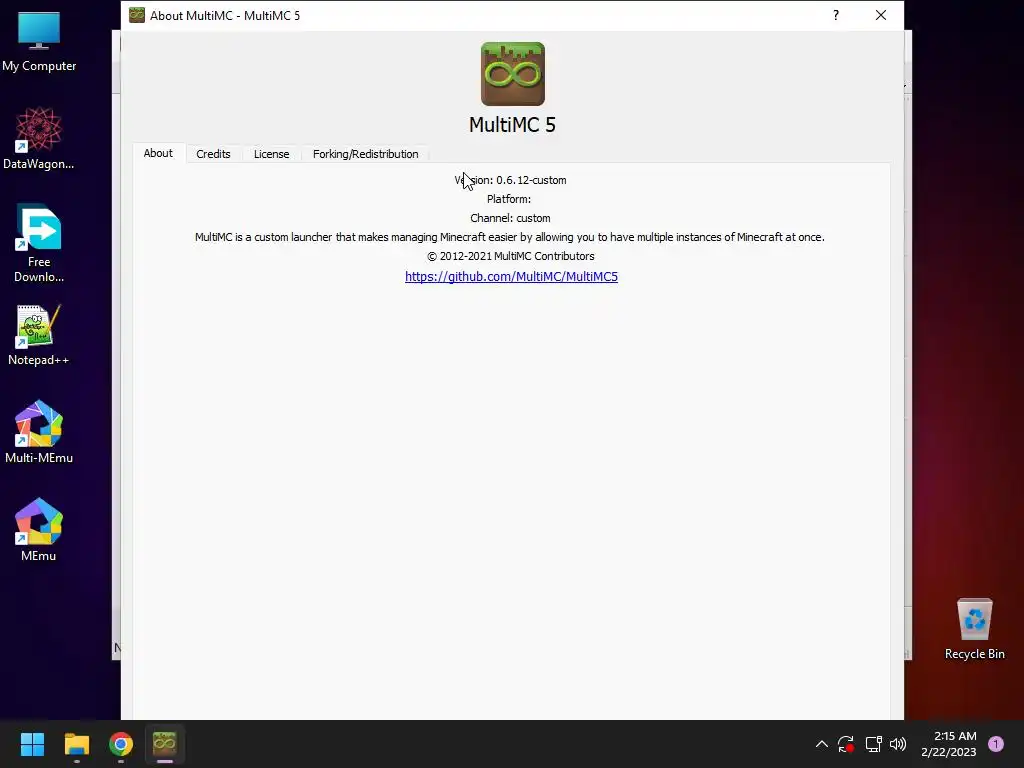Open the network status tray icon
Image resolution: width=1024 pixels, height=768 pixels.
coord(873,744)
